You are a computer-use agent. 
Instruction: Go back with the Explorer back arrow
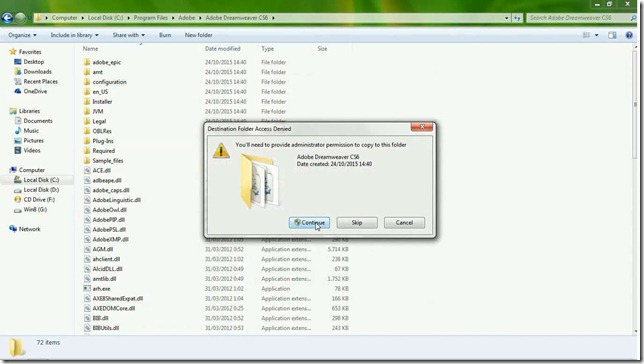point(7,18)
